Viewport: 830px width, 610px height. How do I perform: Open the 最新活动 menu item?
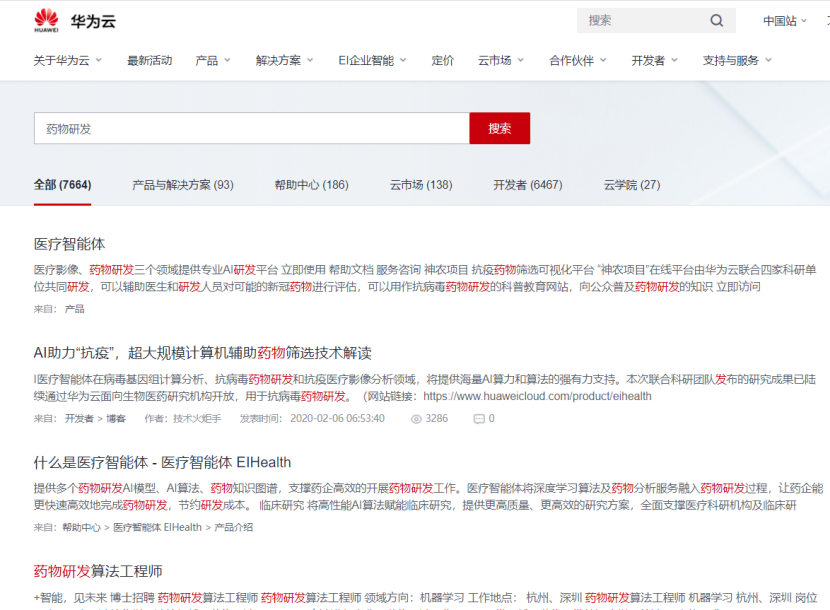(x=149, y=60)
